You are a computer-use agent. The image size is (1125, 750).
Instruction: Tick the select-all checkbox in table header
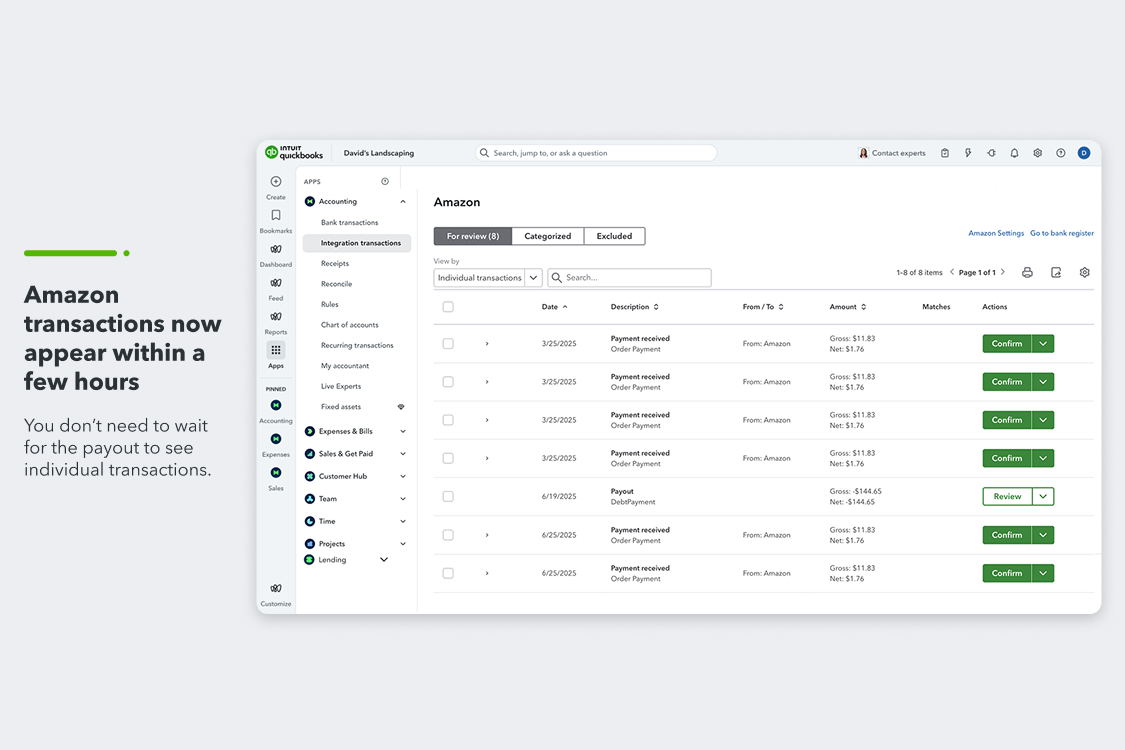pyautogui.click(x=448, y=307)
